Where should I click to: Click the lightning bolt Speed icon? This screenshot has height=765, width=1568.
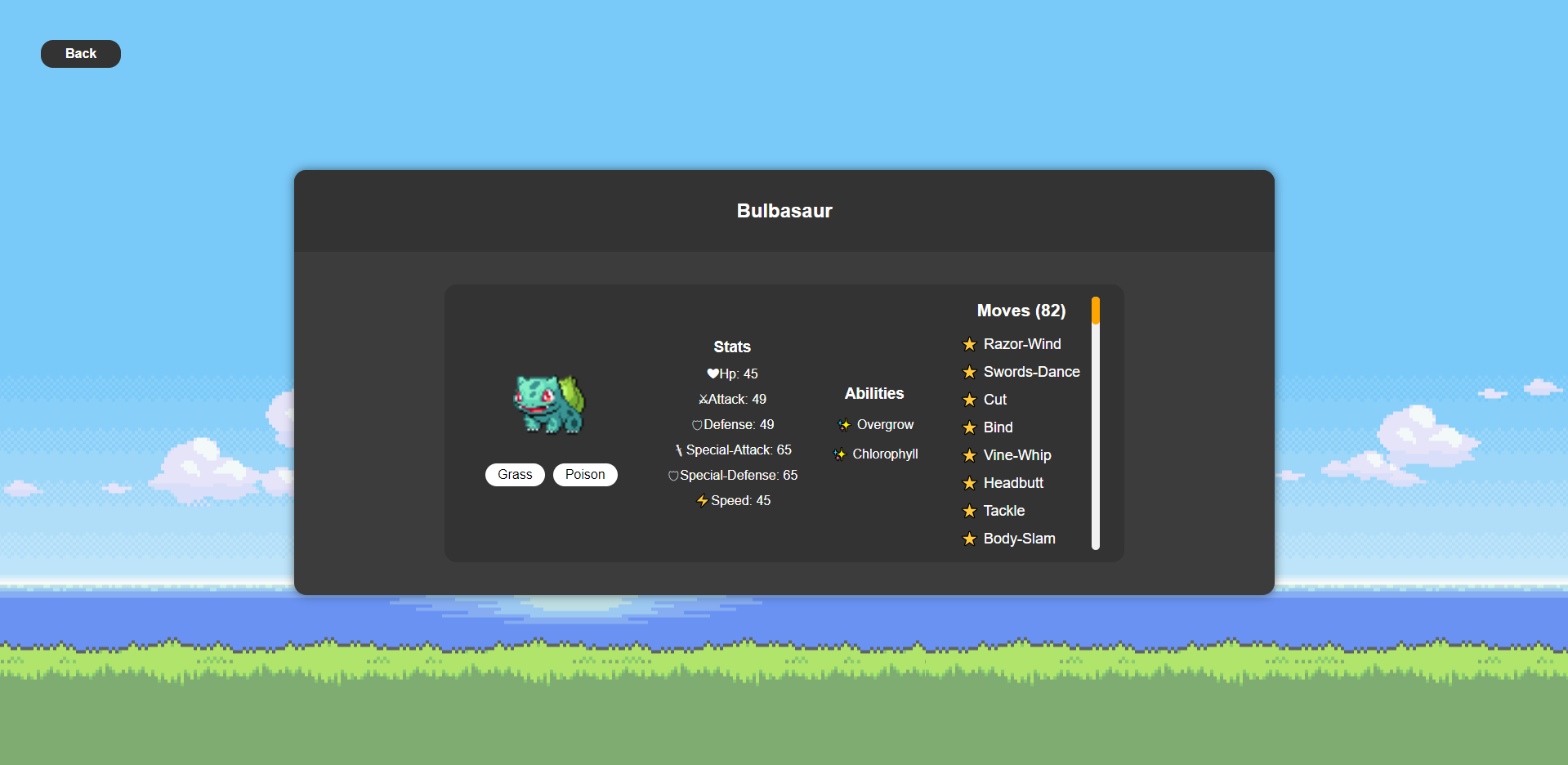(x=703, y=500)
